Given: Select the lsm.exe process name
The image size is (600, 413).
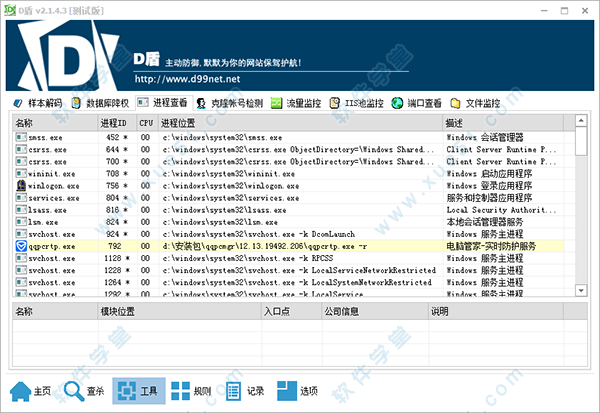Looking at the screenshot, I should pos(43,222).
